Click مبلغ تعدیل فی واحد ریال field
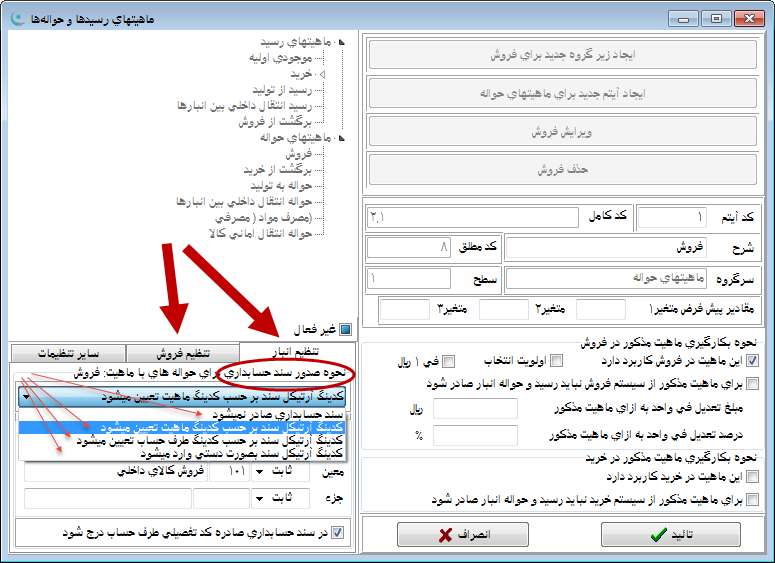Image resolution: width=775 pixels, height=563 pixels. (475, 409)
